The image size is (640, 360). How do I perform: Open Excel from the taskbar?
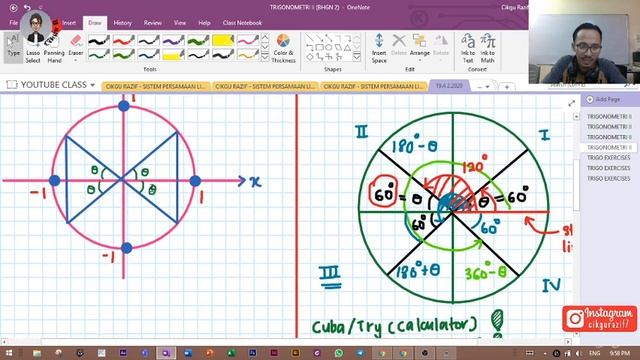tap(231, 353)
